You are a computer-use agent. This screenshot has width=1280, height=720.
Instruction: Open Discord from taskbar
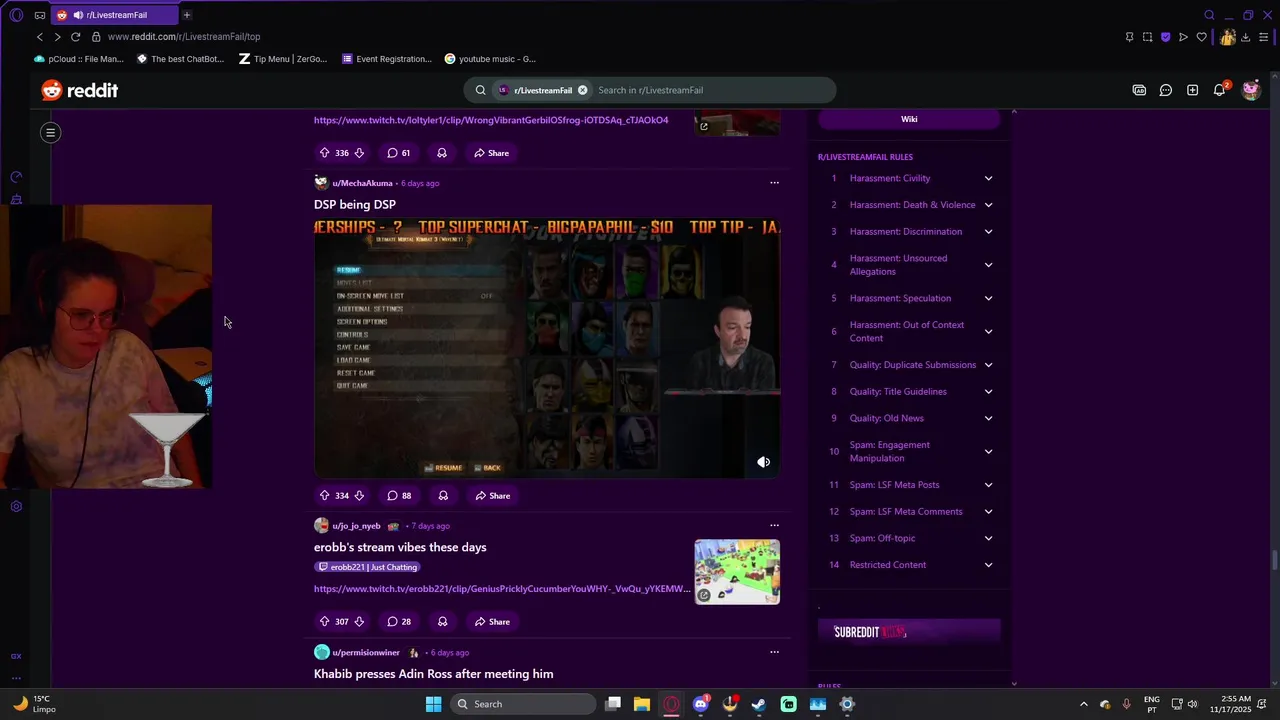[x=701, y=704]
